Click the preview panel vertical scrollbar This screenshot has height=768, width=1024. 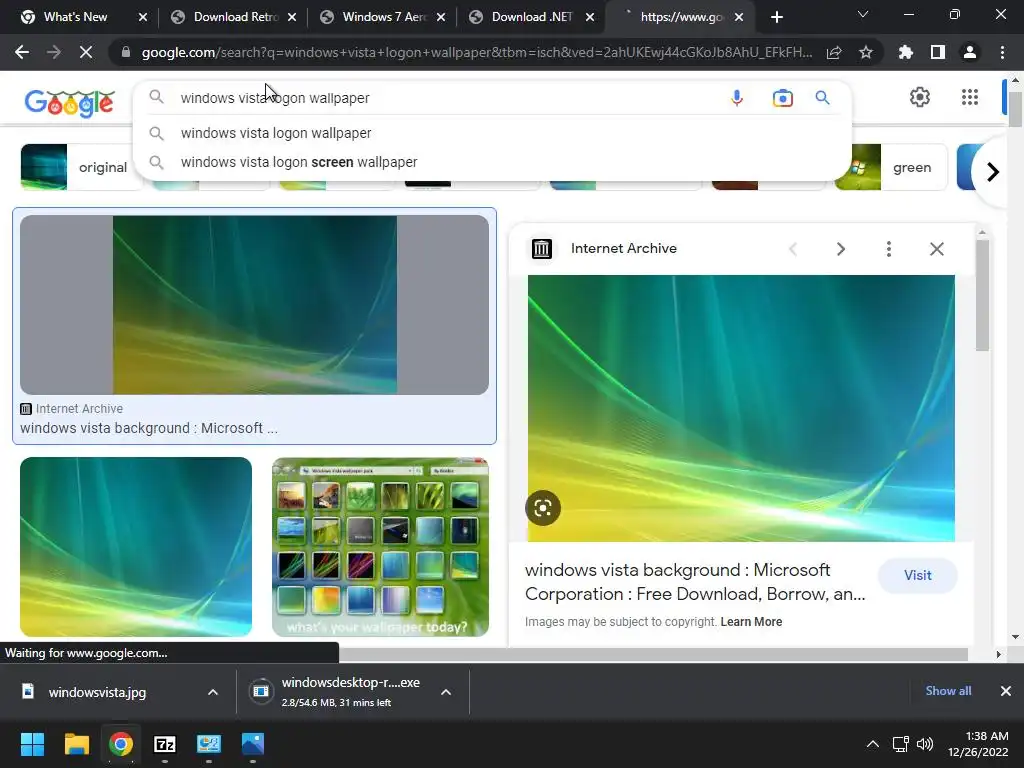point(982,295)
